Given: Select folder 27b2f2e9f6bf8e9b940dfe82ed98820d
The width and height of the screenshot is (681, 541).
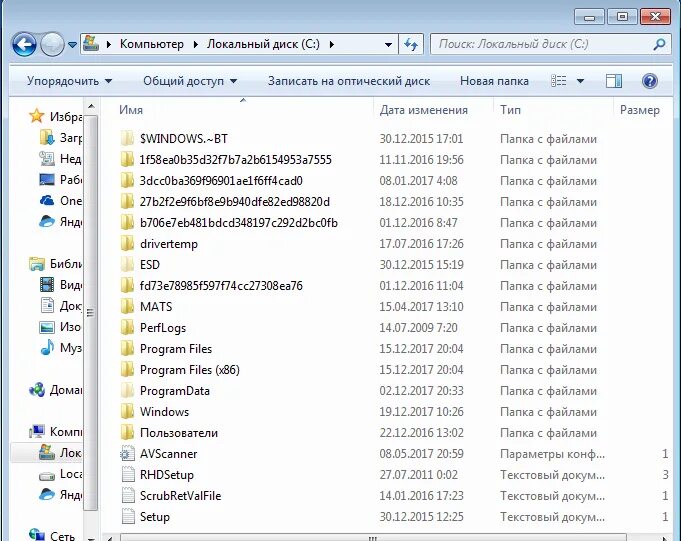Looking at the screenshot, I should pyautogui.click(x=235, y=202).
